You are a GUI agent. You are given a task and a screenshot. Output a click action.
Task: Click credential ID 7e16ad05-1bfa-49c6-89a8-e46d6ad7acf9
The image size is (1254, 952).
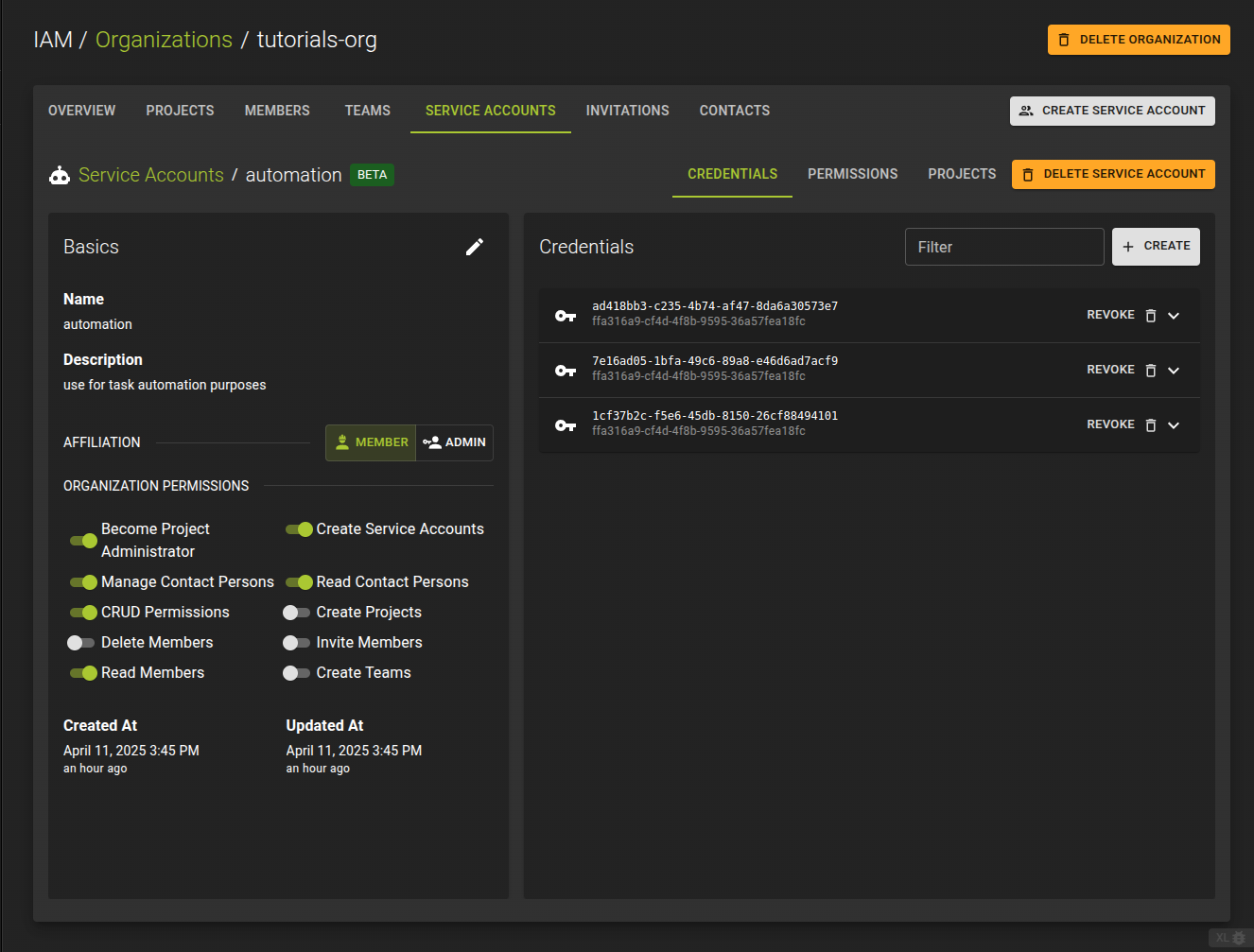(715, 361)
